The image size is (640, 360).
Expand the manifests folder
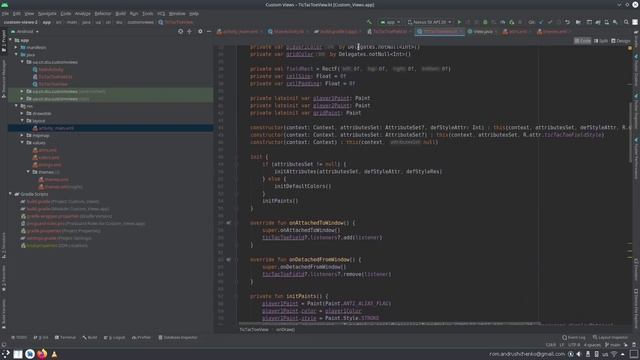pyautogui.click(x=16, y=47)
